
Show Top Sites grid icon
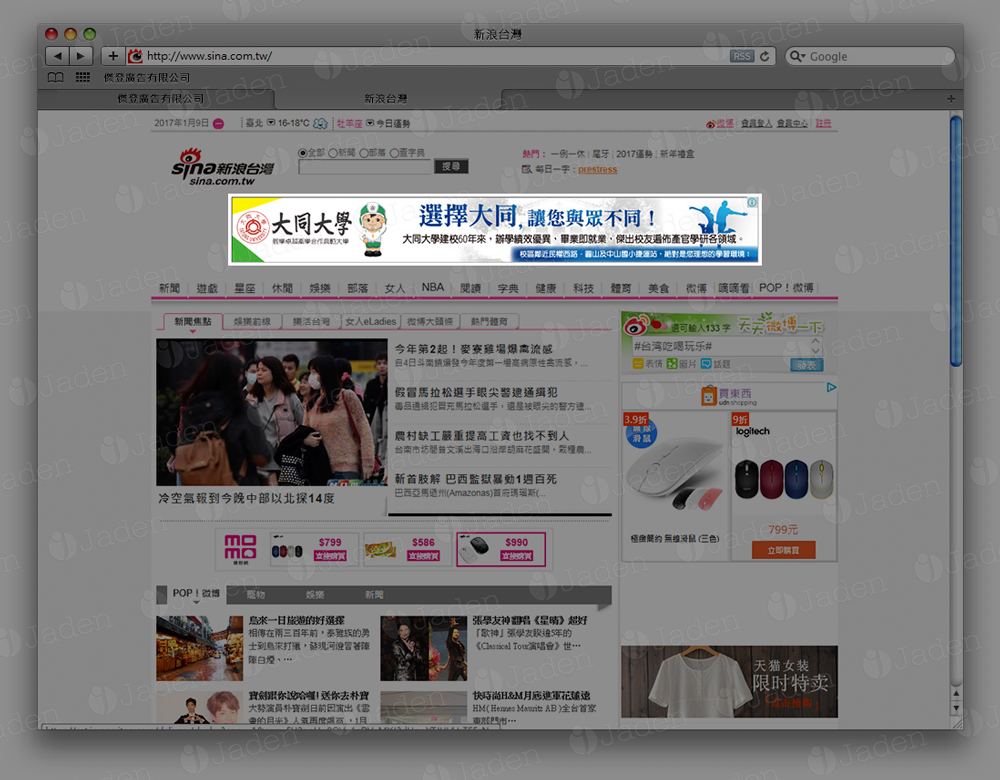click(x=83, y=77)
